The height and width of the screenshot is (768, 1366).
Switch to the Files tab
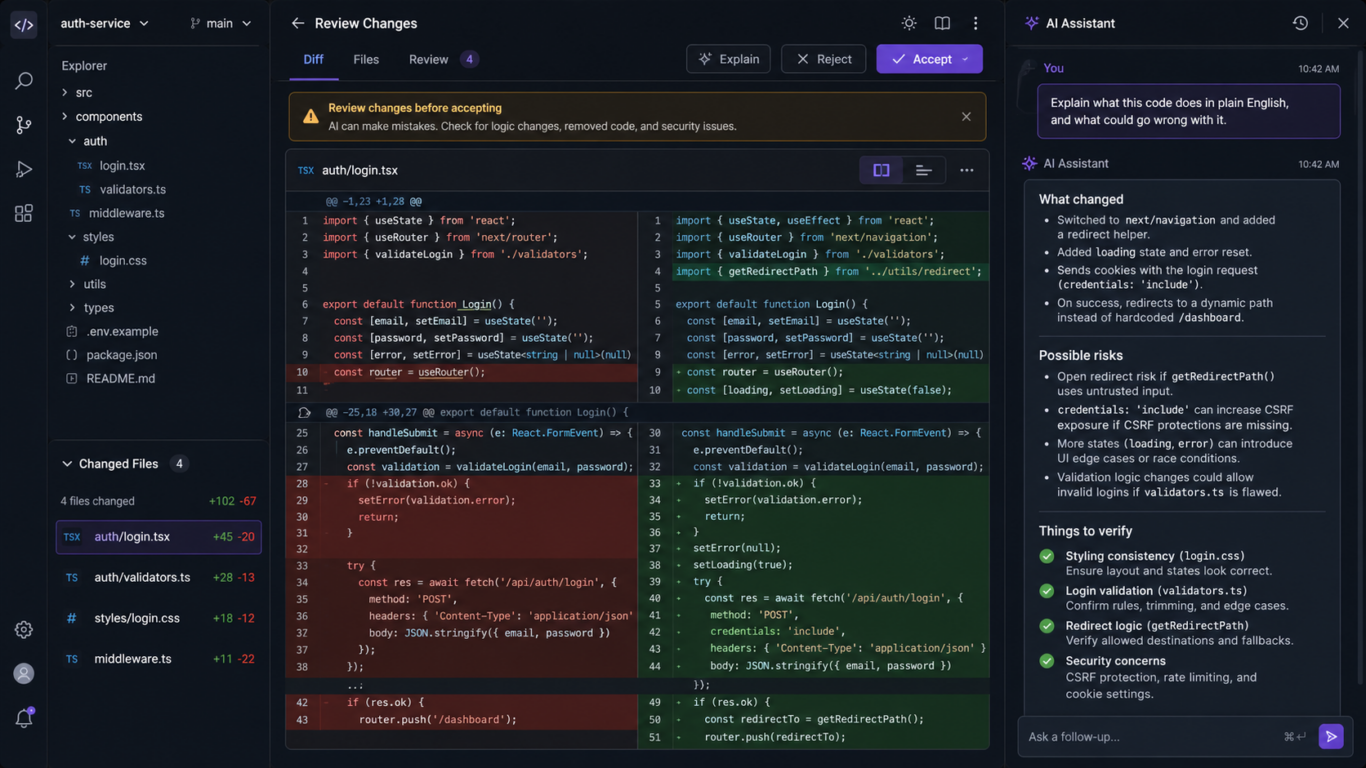(x=366, y=59)
